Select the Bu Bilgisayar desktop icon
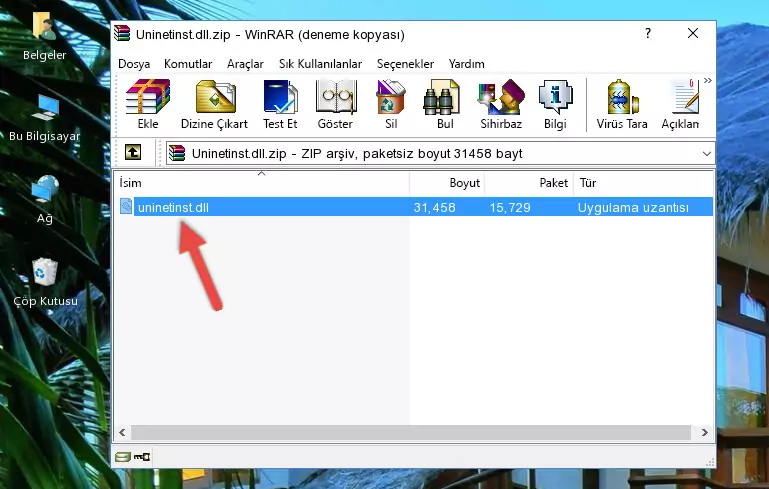Viewport: 769px width, 489px height. [44, 118]
